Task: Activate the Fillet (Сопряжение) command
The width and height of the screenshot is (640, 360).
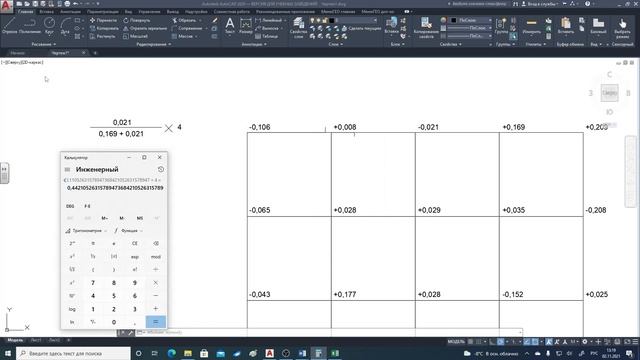Action: (187, 28)
